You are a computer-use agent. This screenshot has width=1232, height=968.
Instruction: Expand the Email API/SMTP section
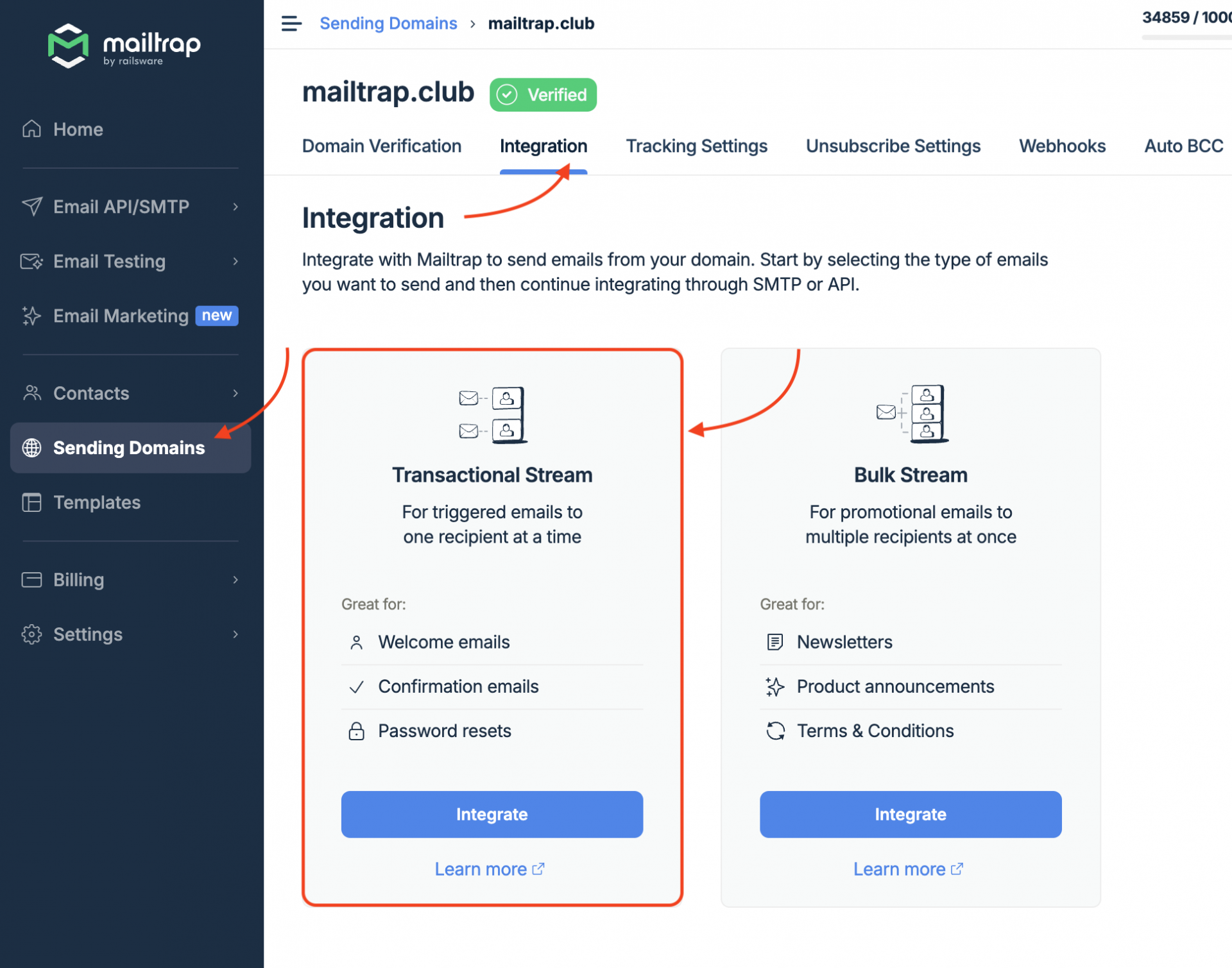[235, 207]
